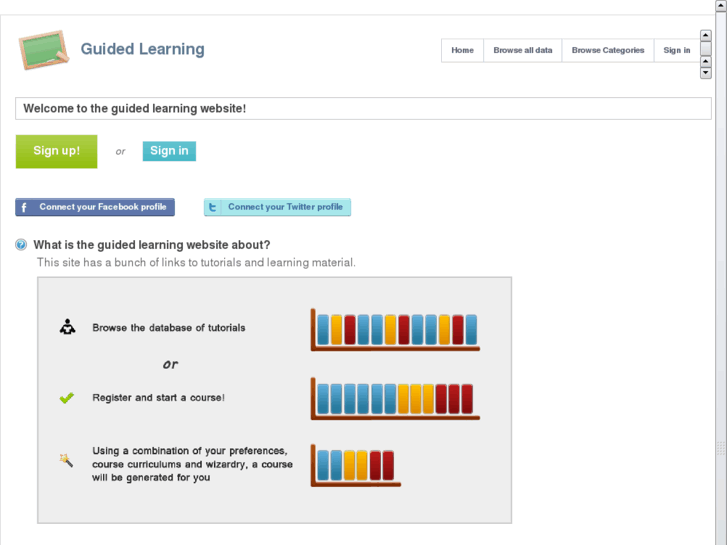Click the Facebook 'f' icon
727x545 pixels.
[x=24, y=207]
